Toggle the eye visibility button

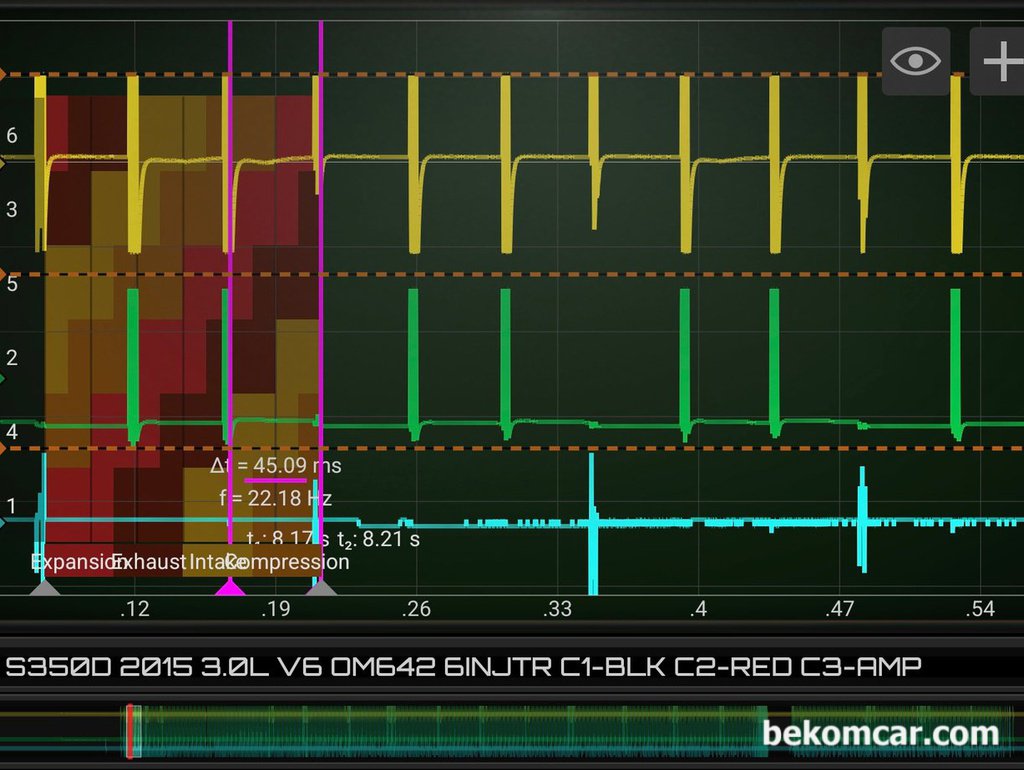pos(916,61)
